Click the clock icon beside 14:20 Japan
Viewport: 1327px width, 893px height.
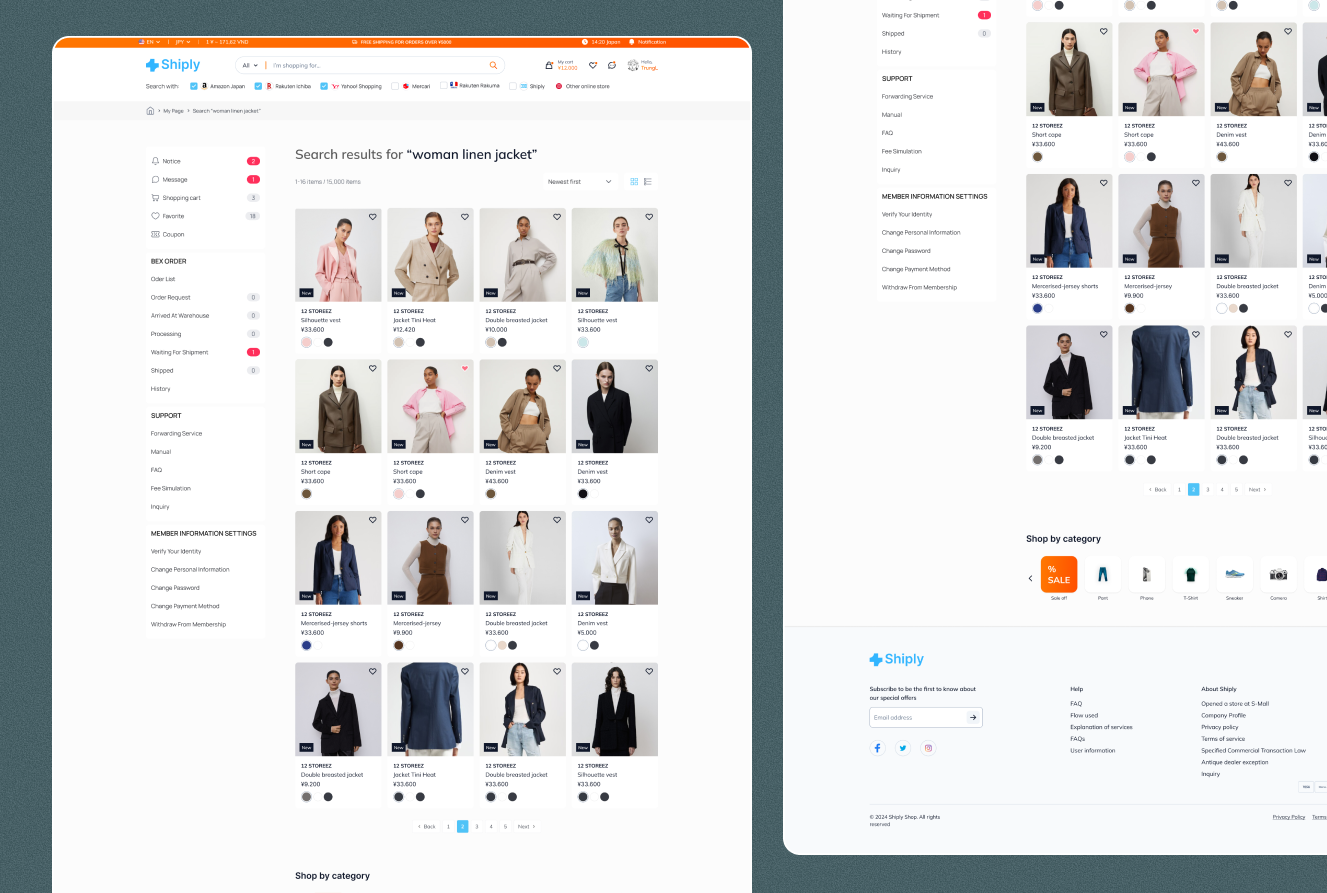pyautogui.click(x=587, y=42)
